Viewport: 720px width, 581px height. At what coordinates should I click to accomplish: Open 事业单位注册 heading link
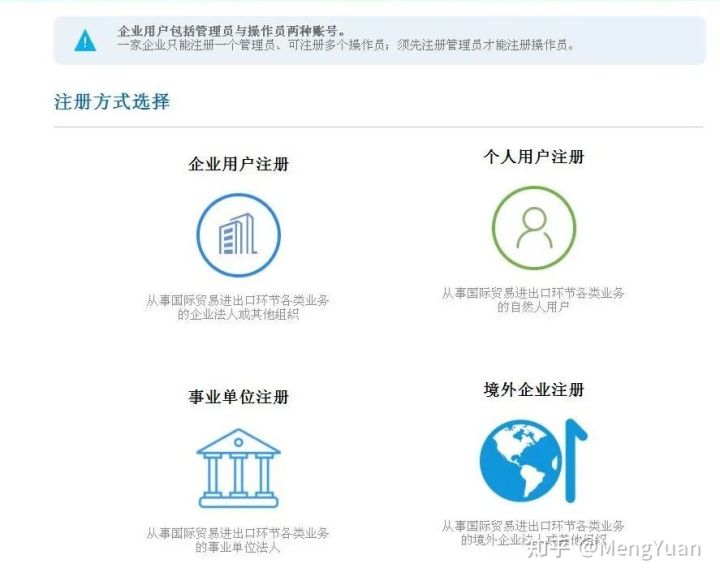pyautogui.click(x=238, y=397)
